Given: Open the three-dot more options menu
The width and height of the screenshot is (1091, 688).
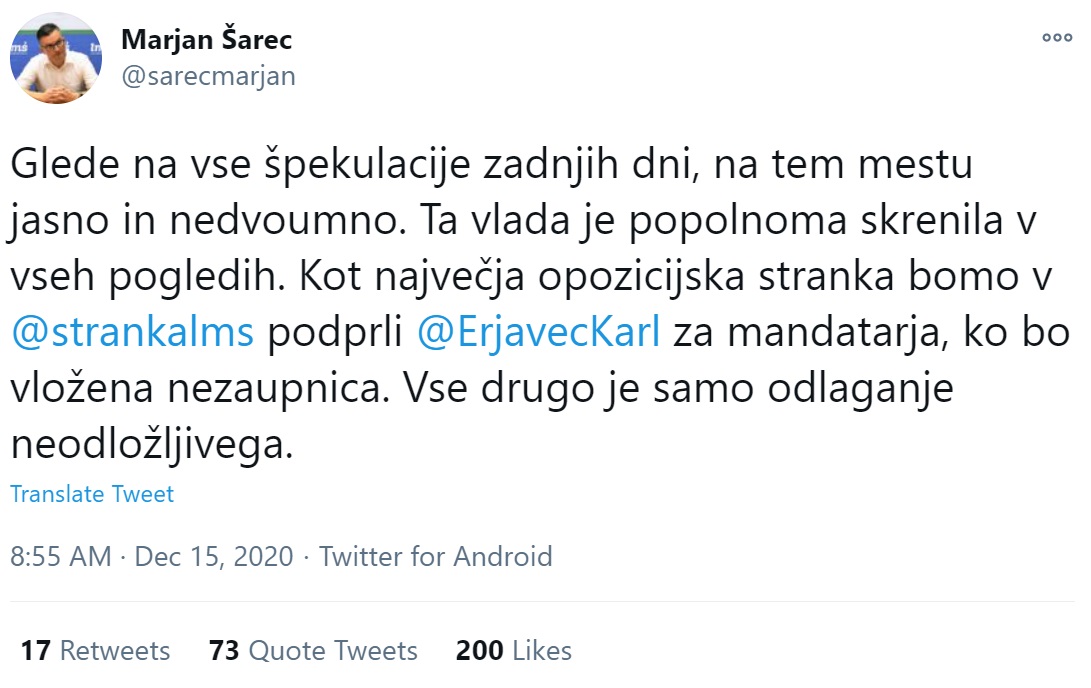Looking at the screenshot, I should pos(1056,37).
